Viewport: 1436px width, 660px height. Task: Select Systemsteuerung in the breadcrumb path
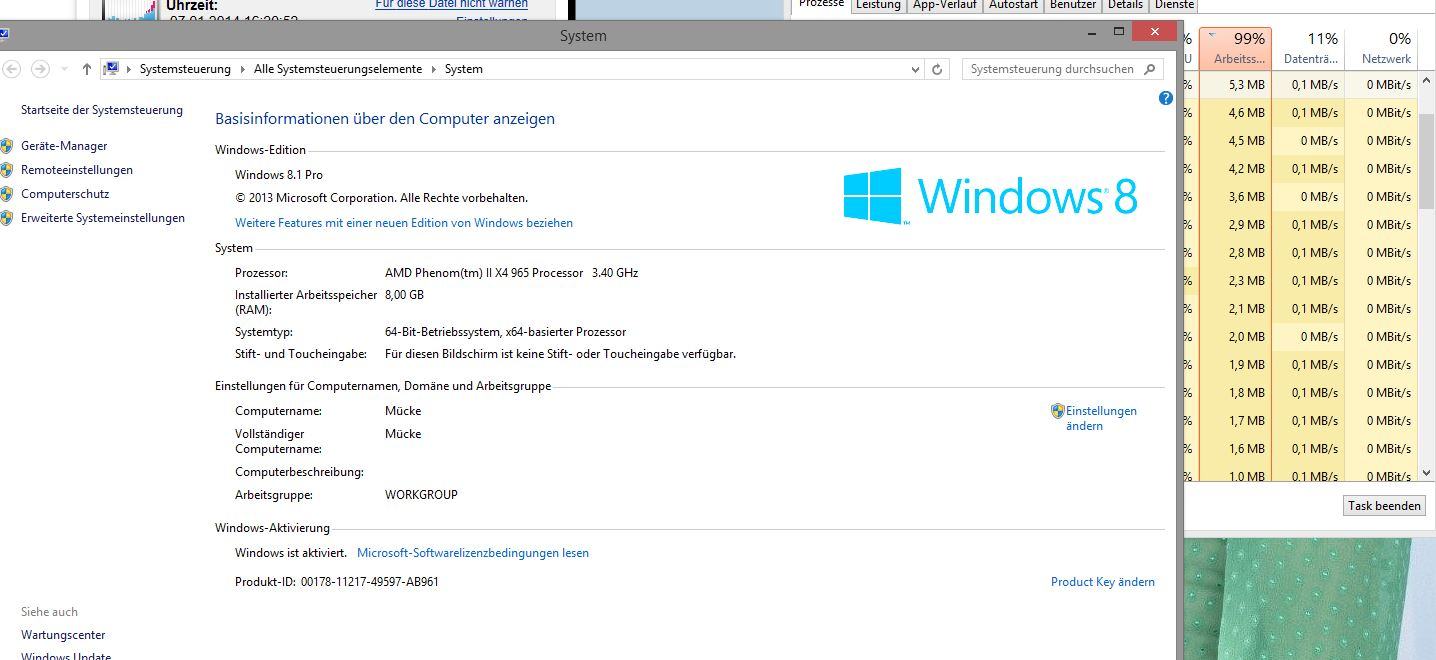[x=185, y=69]
